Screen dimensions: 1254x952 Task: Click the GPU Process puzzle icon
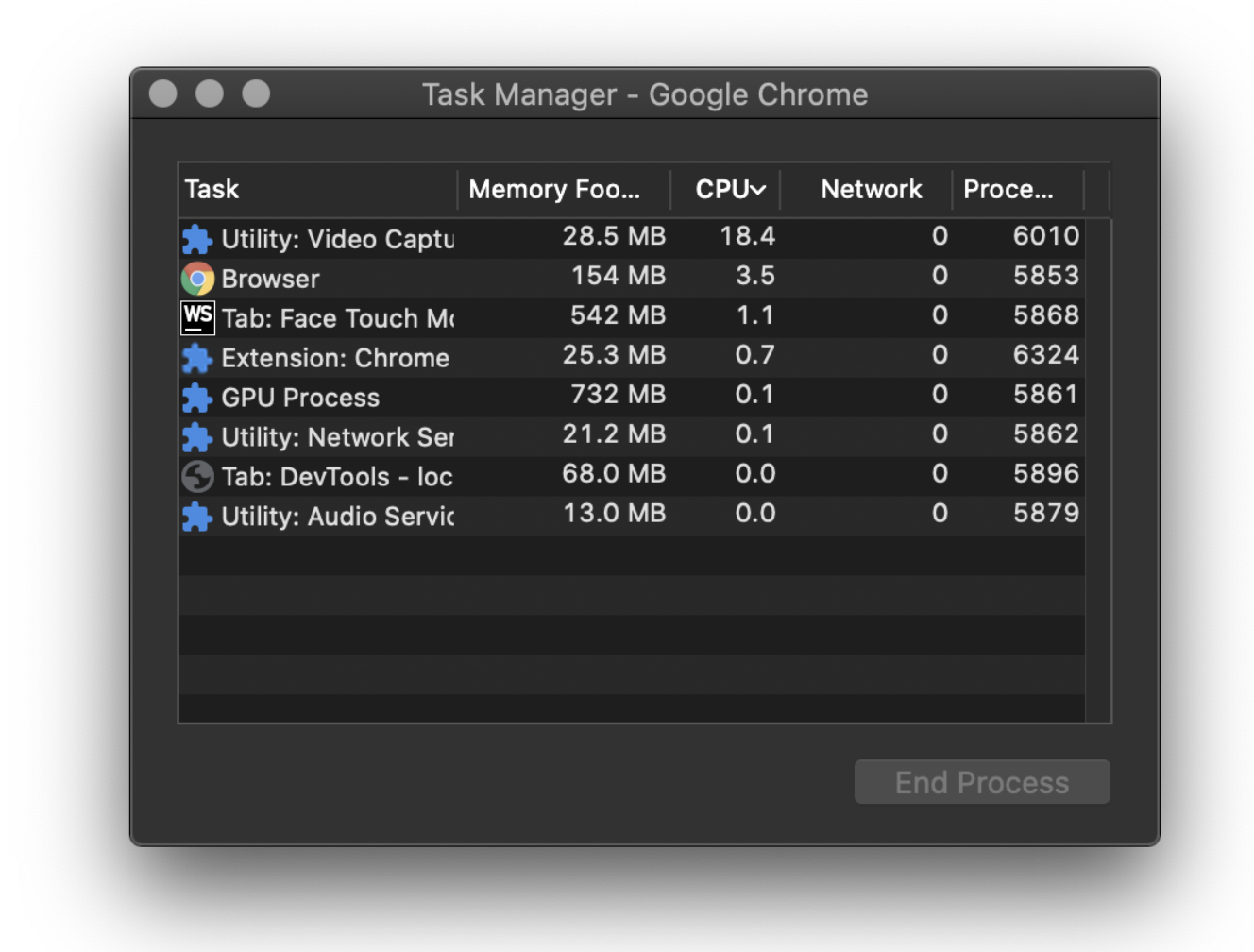196,398
